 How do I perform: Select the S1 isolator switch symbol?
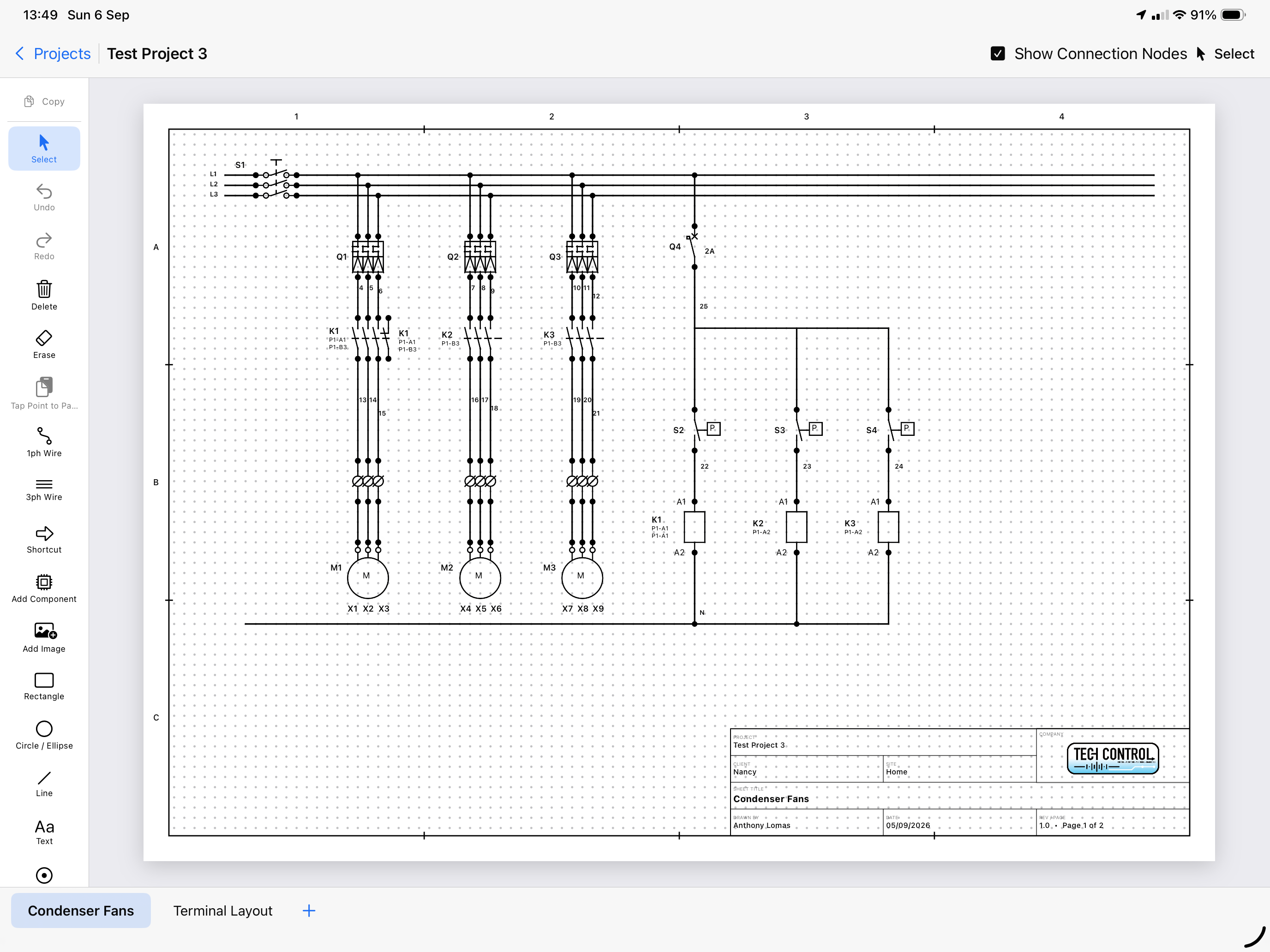tap(276, 179)
